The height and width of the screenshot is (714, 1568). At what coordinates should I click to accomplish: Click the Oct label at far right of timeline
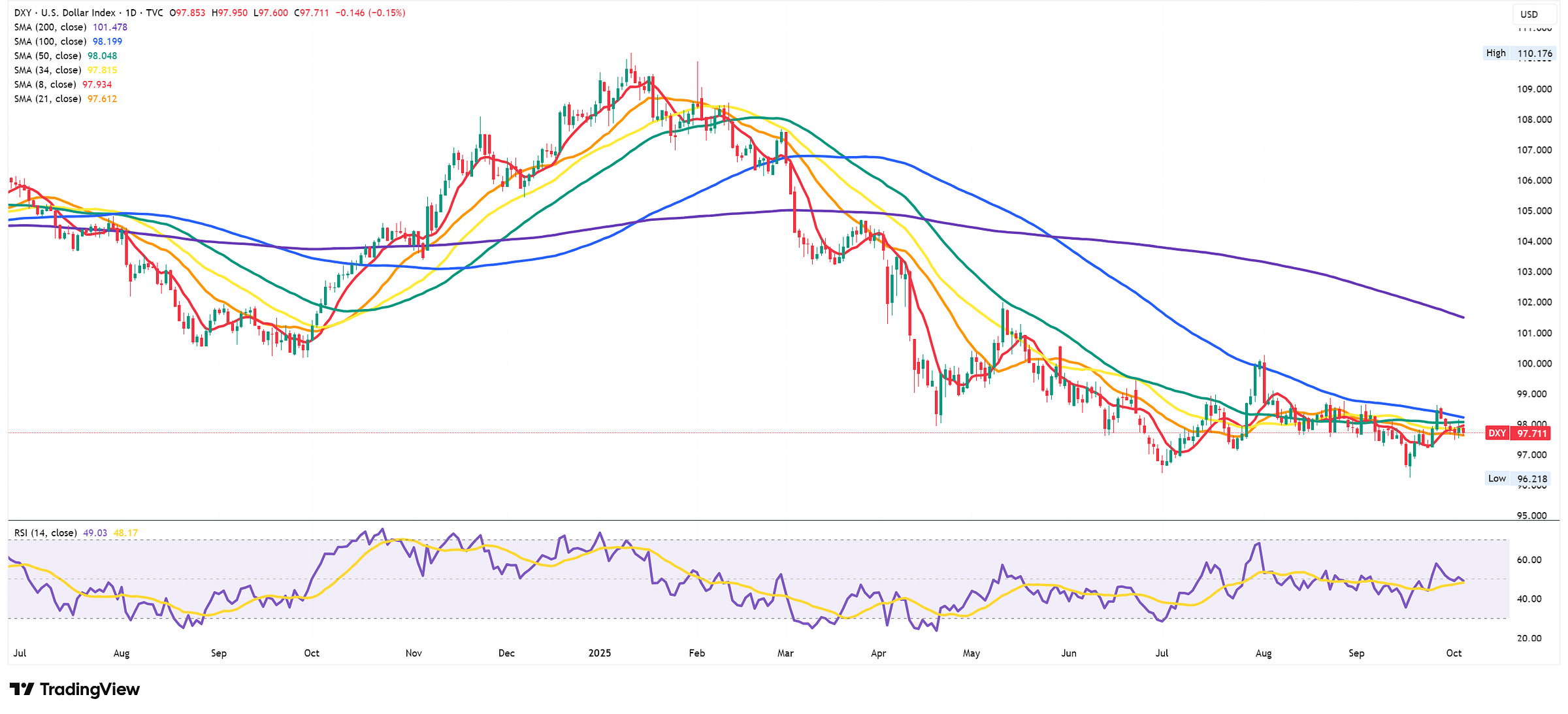click(x=1454, y=653)
